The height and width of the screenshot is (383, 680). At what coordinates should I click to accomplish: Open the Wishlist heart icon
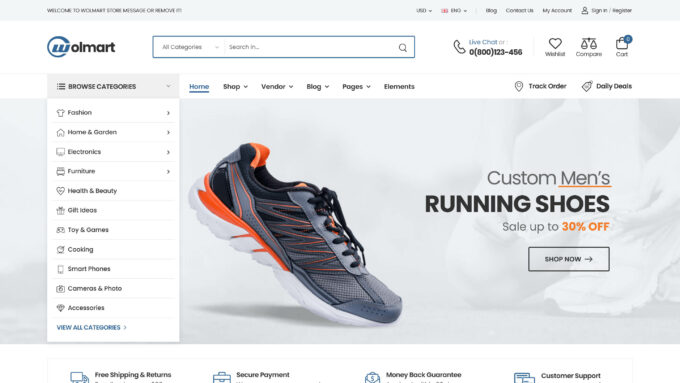click(x=555, y=43)
